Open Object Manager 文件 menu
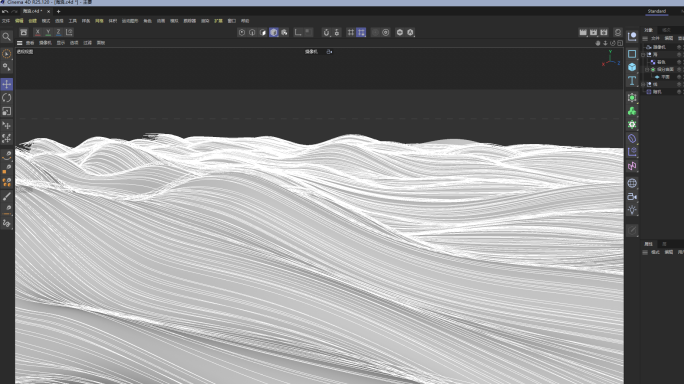 [655, 38]
